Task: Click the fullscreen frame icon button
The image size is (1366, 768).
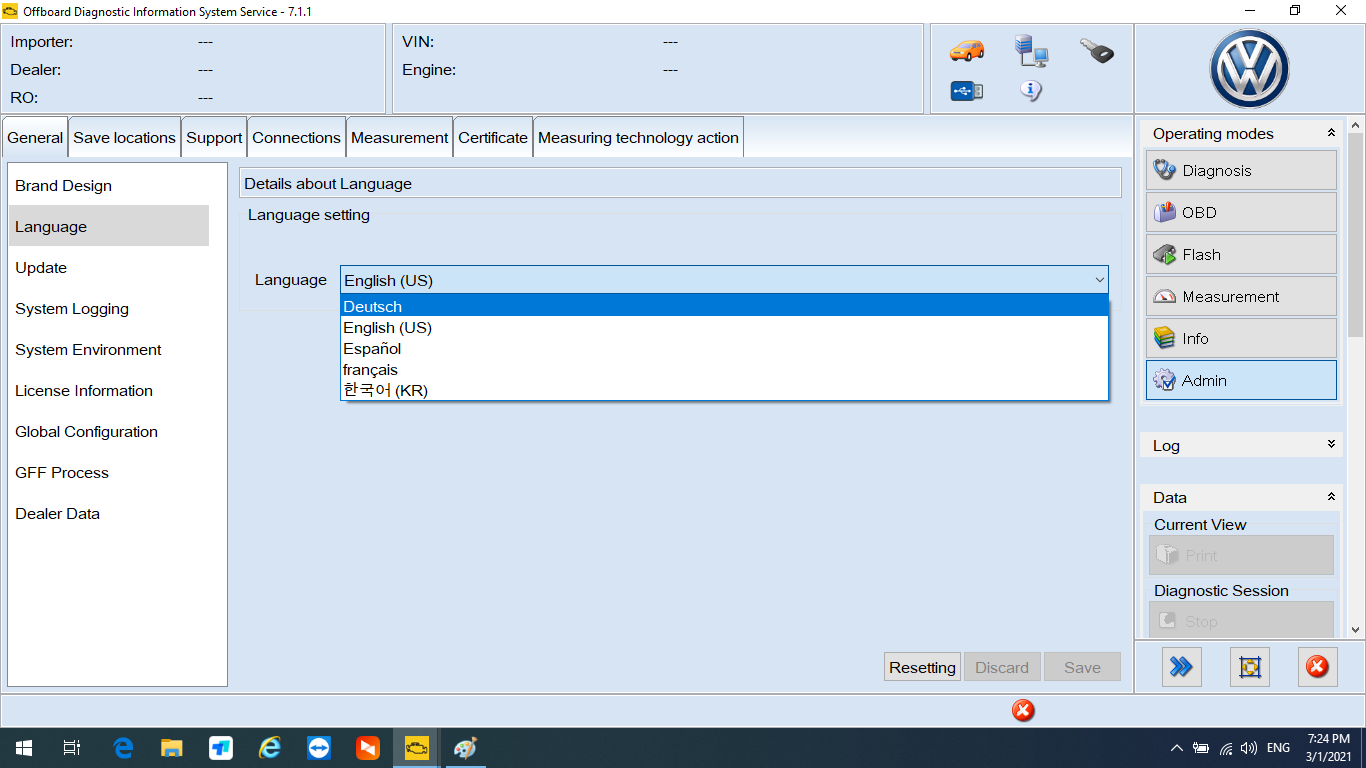Action: 1249,667
